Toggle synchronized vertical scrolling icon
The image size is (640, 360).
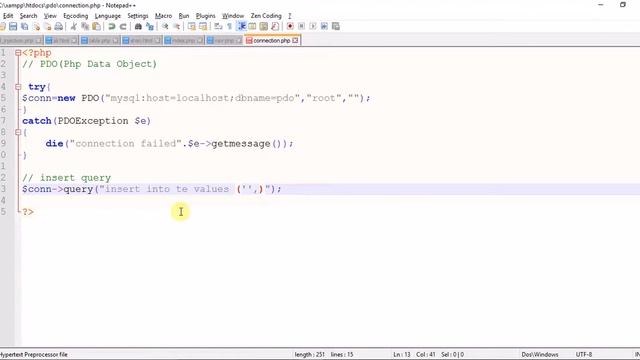point(191,27)
